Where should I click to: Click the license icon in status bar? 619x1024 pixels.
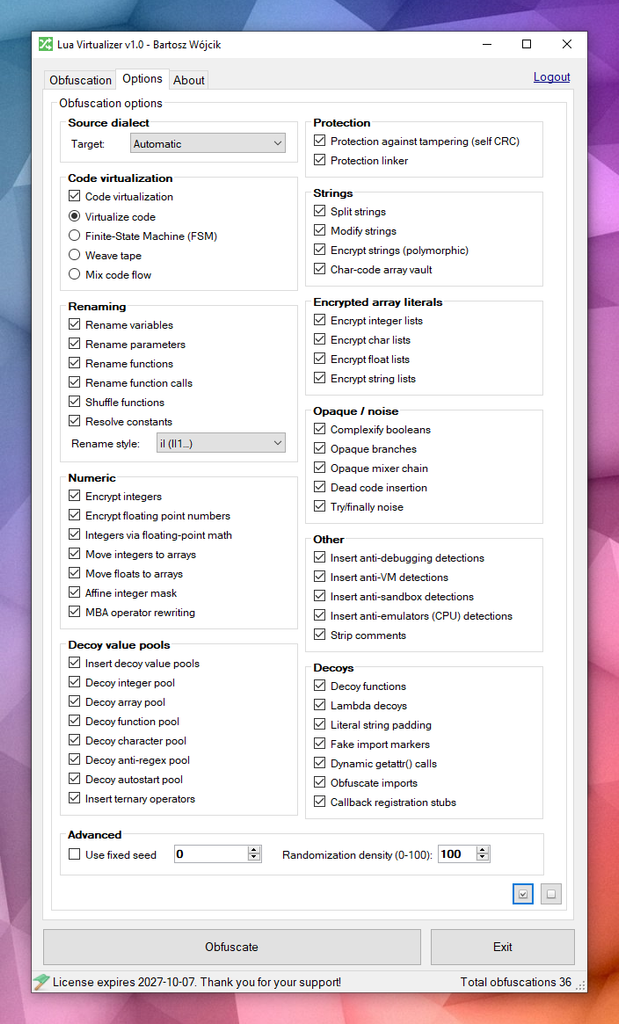[x=42, y=982]
